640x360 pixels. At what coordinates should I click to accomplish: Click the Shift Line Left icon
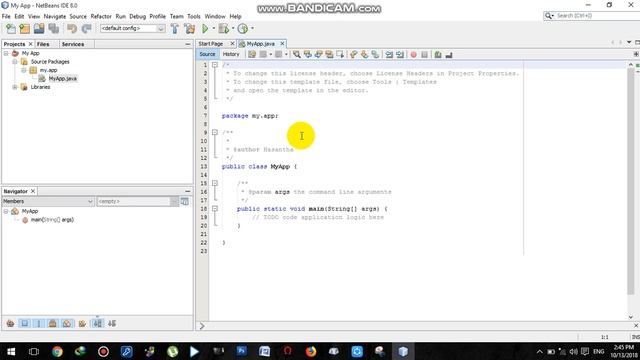point(389,54)
